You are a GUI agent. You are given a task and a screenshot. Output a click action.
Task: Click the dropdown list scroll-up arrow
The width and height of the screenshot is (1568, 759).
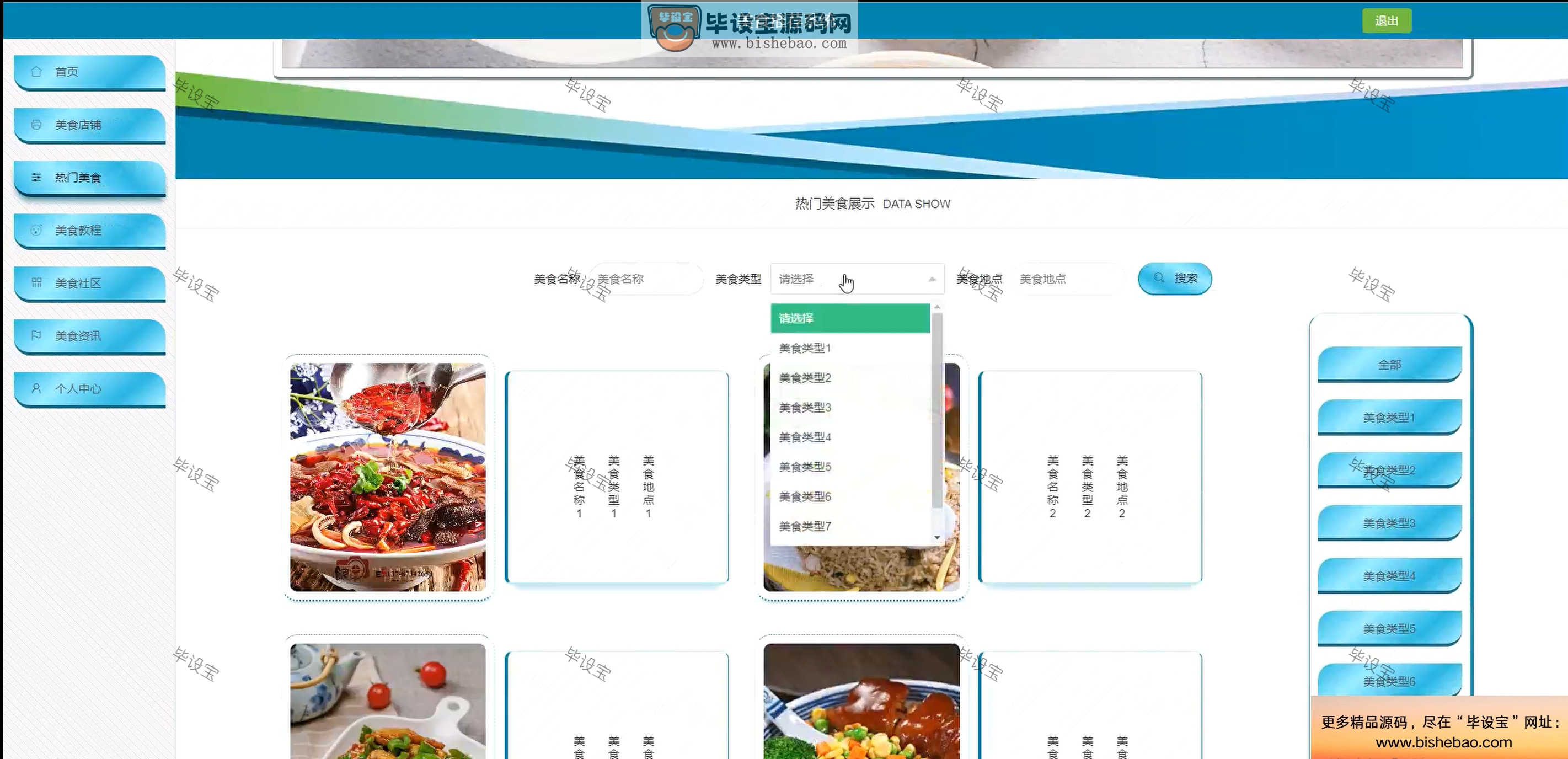coord(937,307)
